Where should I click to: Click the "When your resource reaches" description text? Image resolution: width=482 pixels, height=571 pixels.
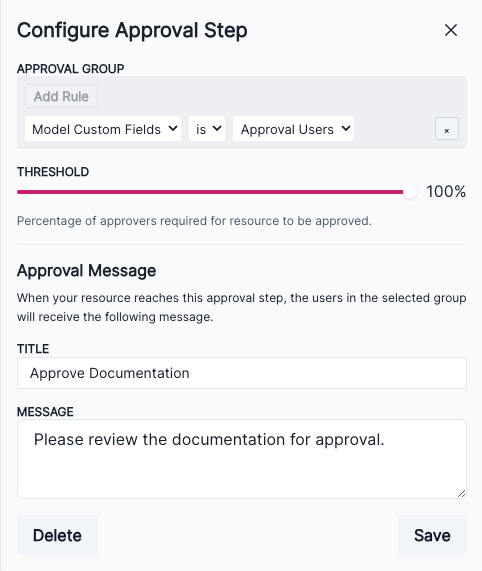(x=242, y=307)
